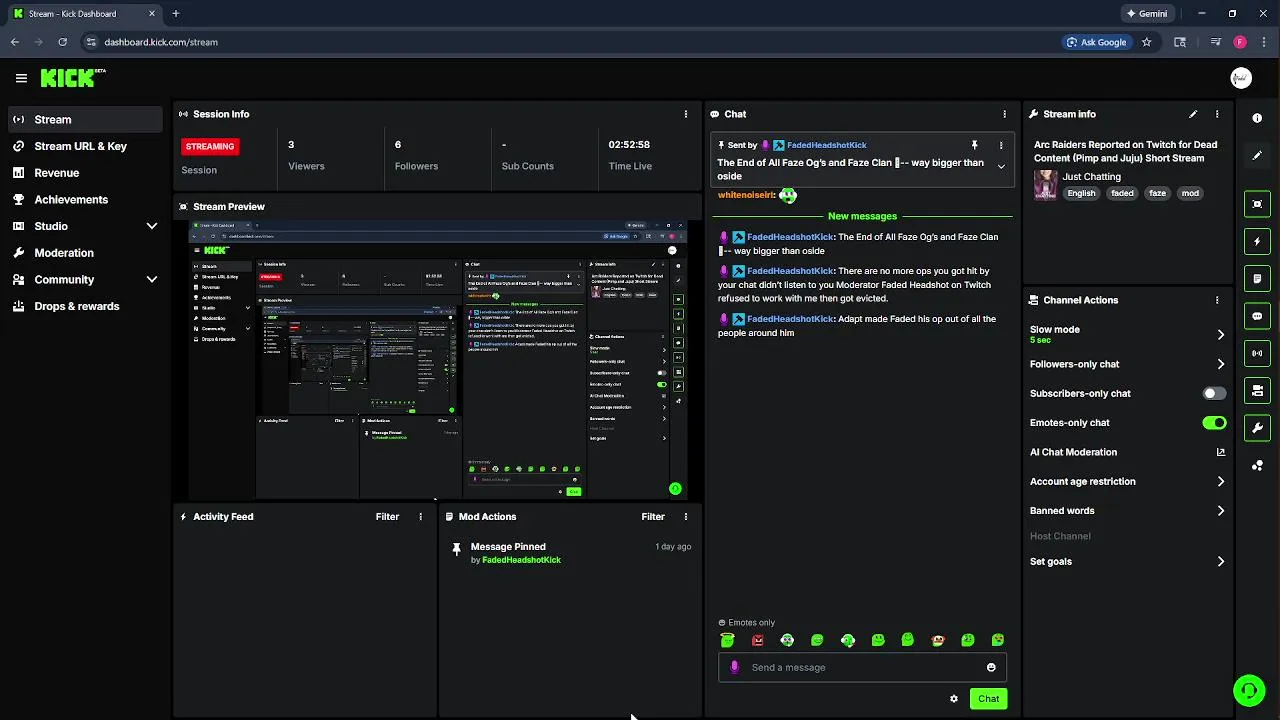Viewport: 1280px width, 720px height.
Task: Unpin the pinned chat message
Action: click(974, 145)
